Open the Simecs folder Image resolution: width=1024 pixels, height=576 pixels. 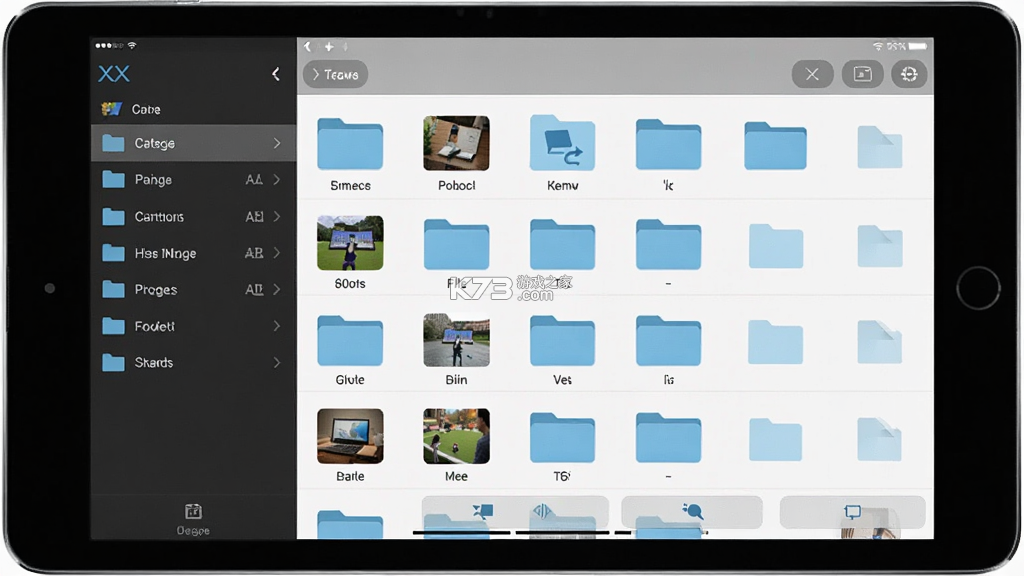coord(350,144)
